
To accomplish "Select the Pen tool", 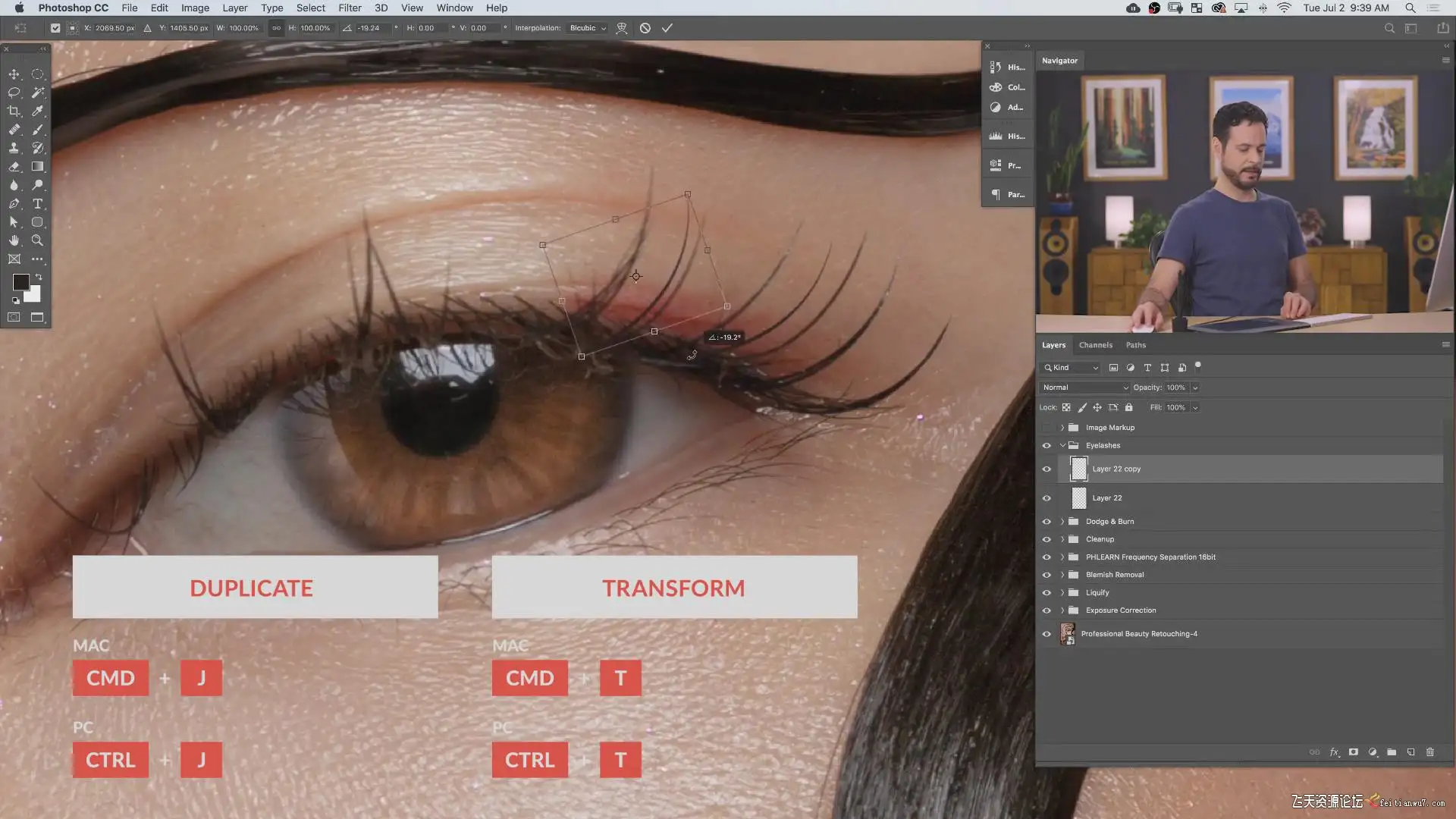I will (14, 203).
